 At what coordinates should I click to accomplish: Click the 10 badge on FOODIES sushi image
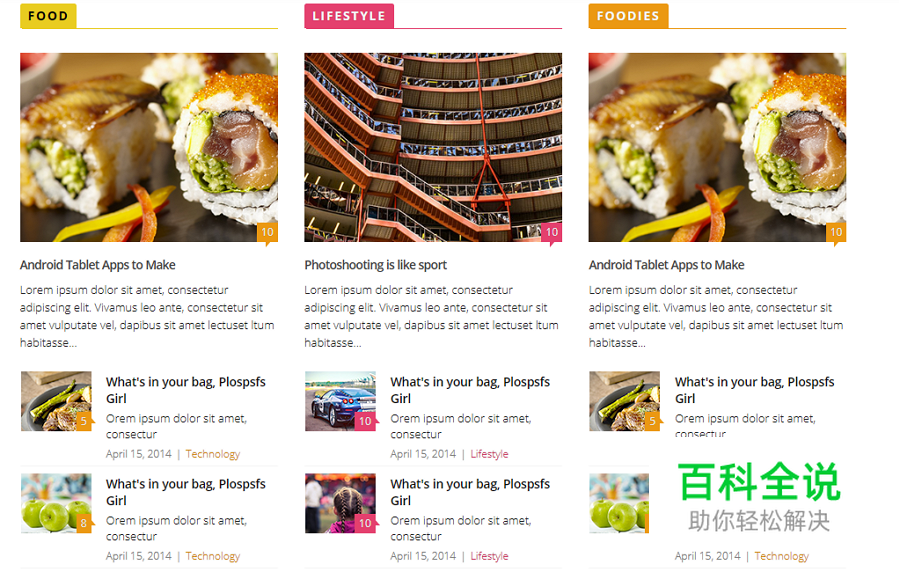coord(836,232)
